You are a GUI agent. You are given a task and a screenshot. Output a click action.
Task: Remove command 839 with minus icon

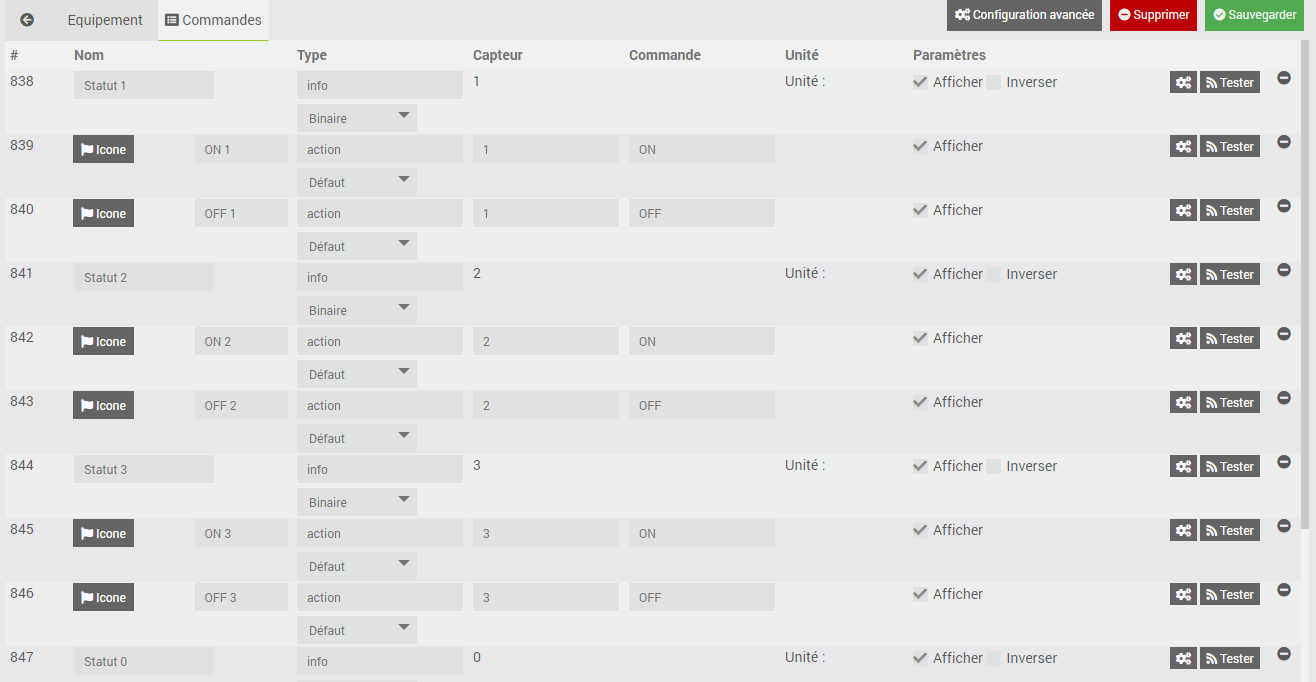point(1284,142)
